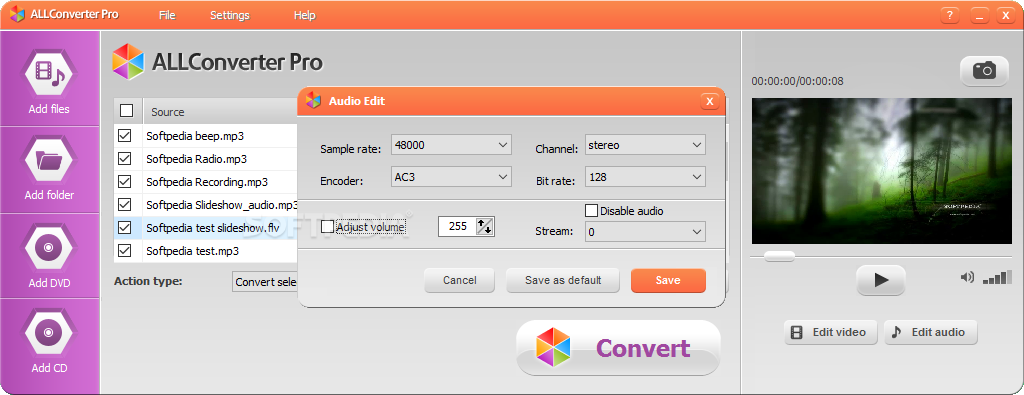The width and height of the screenshot is (1024, 395).
Task: Click Cancel in Audio Edit dialog
Action: point(460,280)
